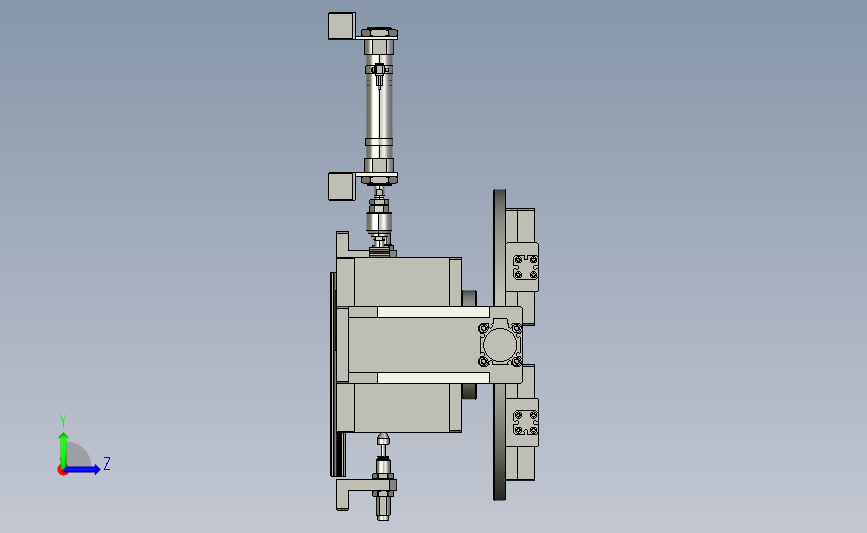This screenshot has height=533, width=867.
Task: Click the red origin ball of the axis triad
Action: coord(62,471)
